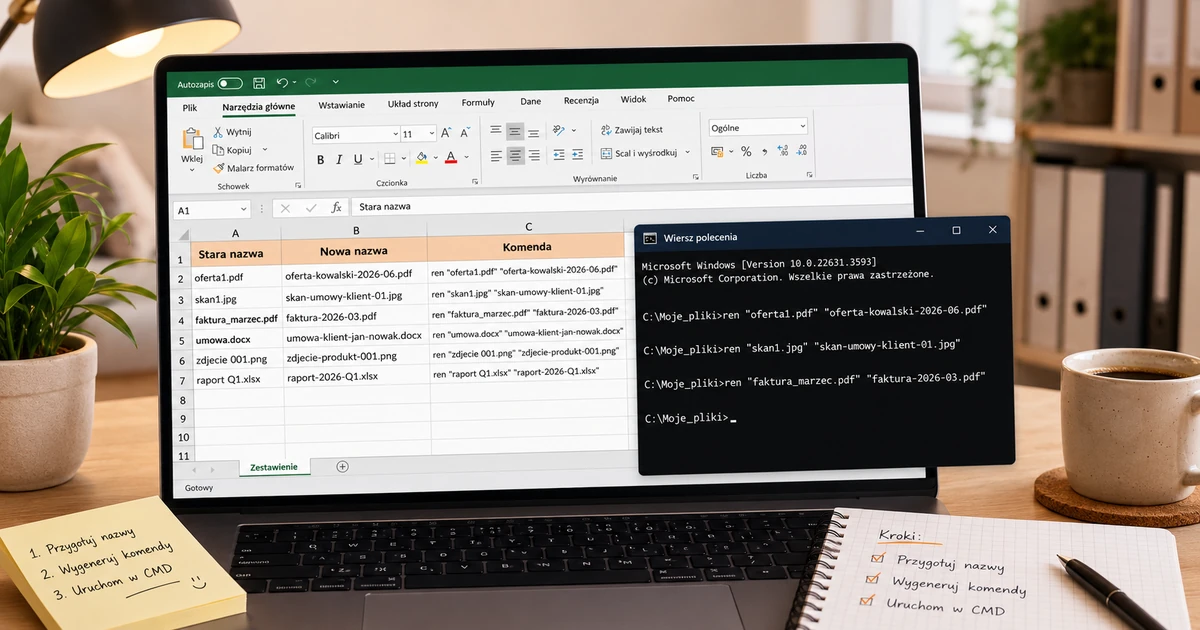Toggle the Autozapis switch
1200x630 pixels.
point(230,83)
